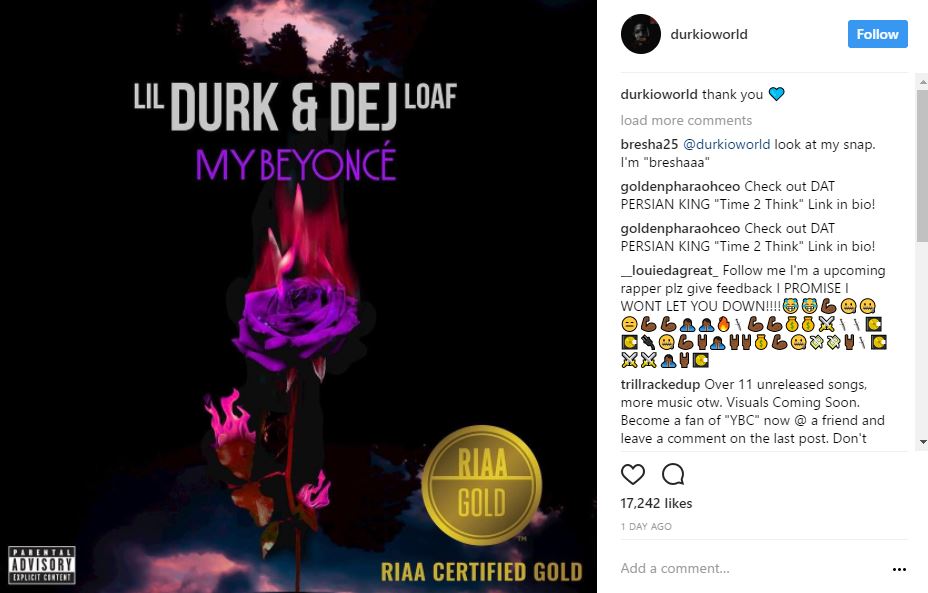This screenshot has width=928, height=593.
Task: Open __louiedagreat_ commenter profile
Action: 669,270
